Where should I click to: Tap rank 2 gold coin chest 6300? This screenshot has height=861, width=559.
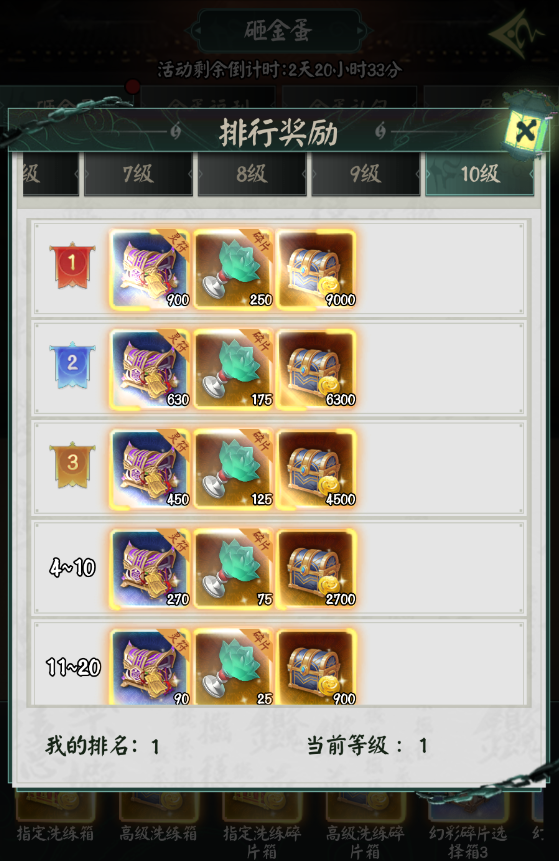[317, 369]
